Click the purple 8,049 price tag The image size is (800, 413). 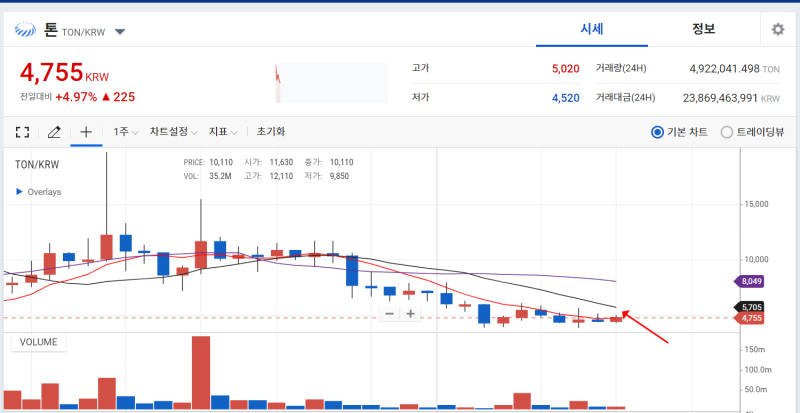[x=748, y=281]
